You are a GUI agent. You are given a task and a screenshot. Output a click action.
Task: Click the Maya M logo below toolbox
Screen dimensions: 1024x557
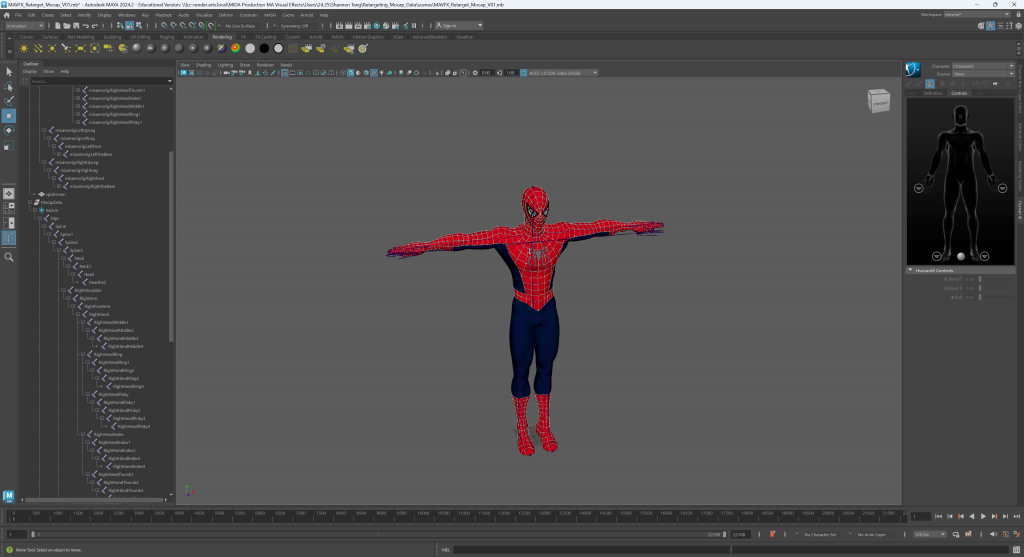tap(8, 497)
